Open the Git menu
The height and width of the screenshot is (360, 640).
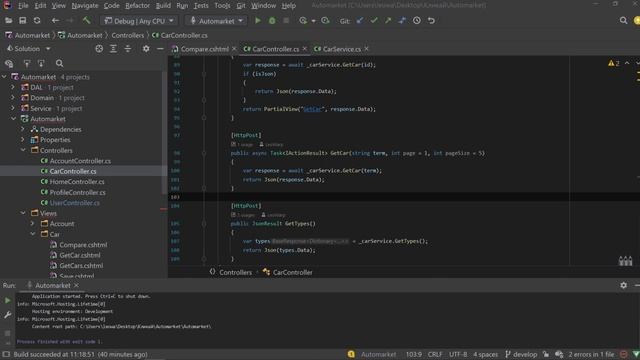pyautogui.click(x=241, y=6)
